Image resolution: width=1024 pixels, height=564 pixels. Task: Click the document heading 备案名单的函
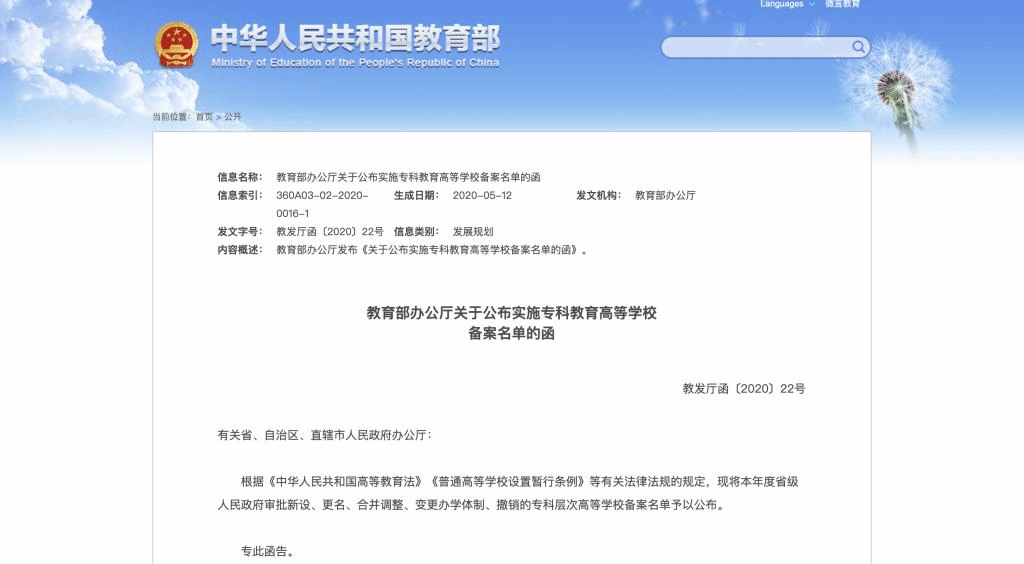click(511, 334)
